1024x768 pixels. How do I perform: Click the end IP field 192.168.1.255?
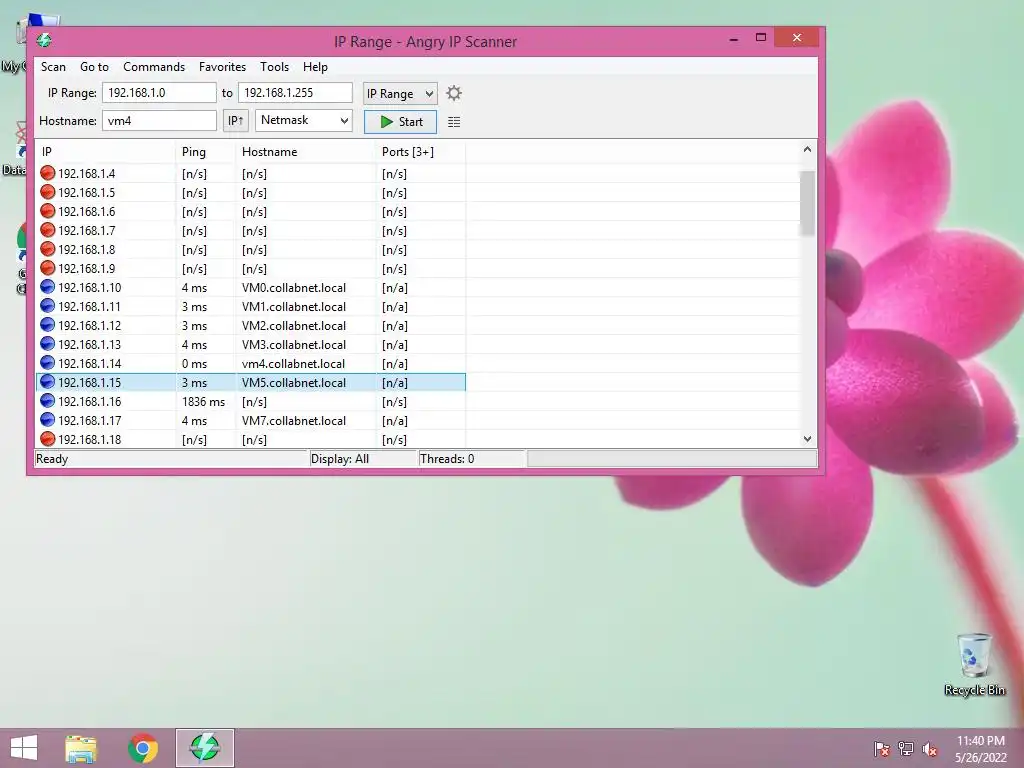(x=295, y=93)
